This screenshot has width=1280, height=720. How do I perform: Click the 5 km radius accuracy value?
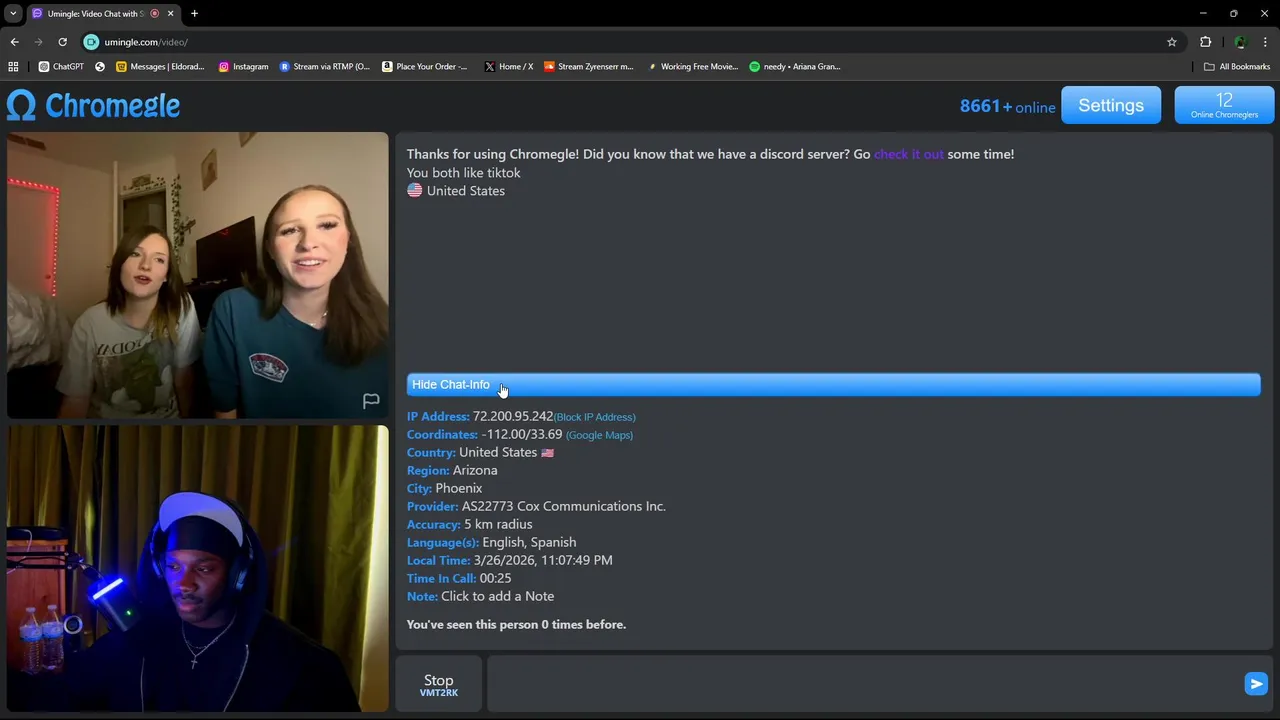tap(498, 524)
